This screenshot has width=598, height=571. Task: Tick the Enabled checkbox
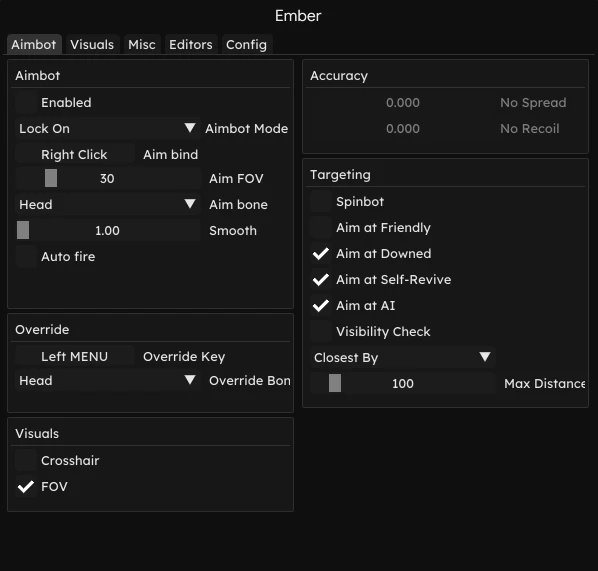pos(26,103)
